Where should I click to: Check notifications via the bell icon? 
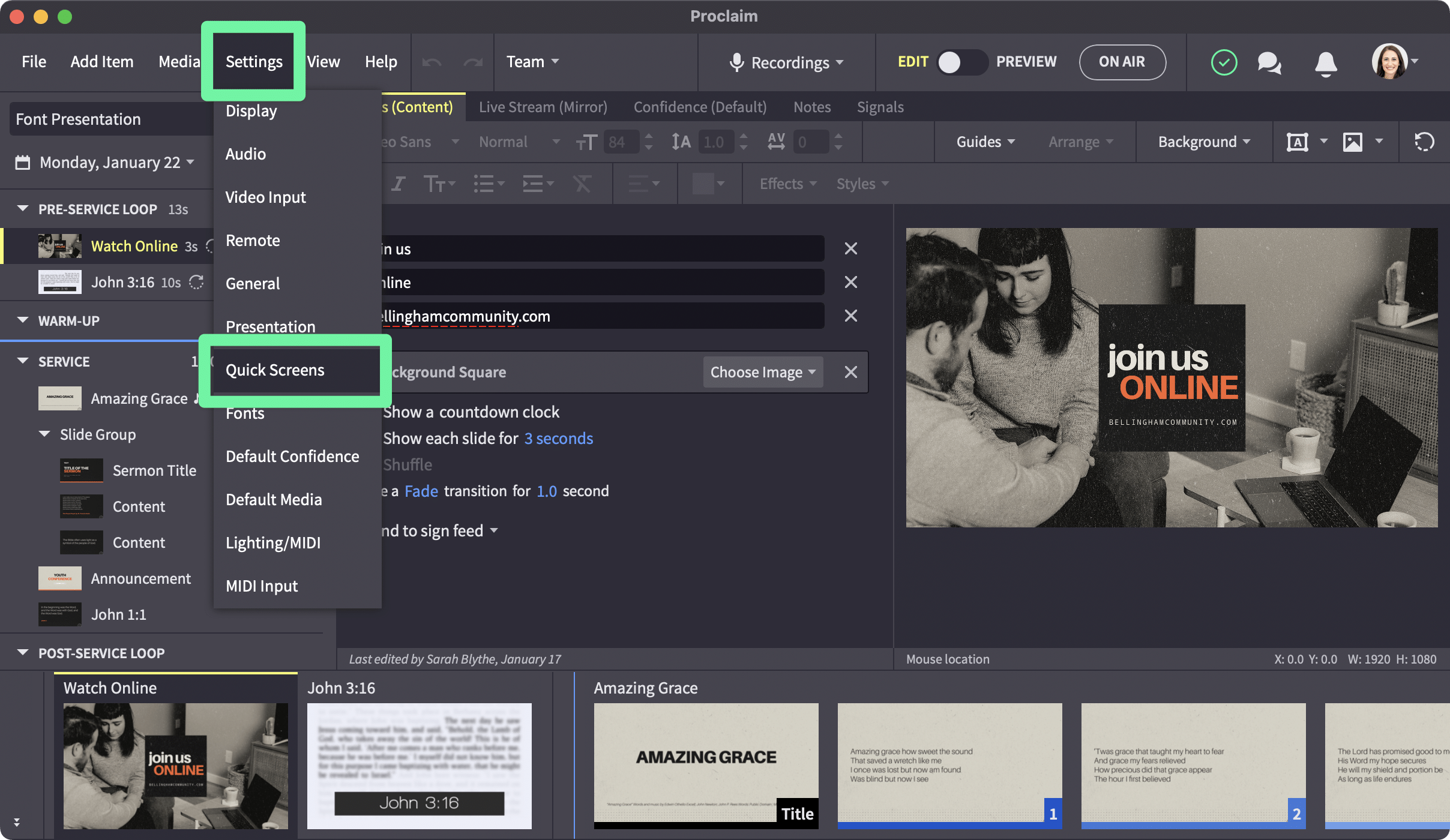[x=1326, y=62]
